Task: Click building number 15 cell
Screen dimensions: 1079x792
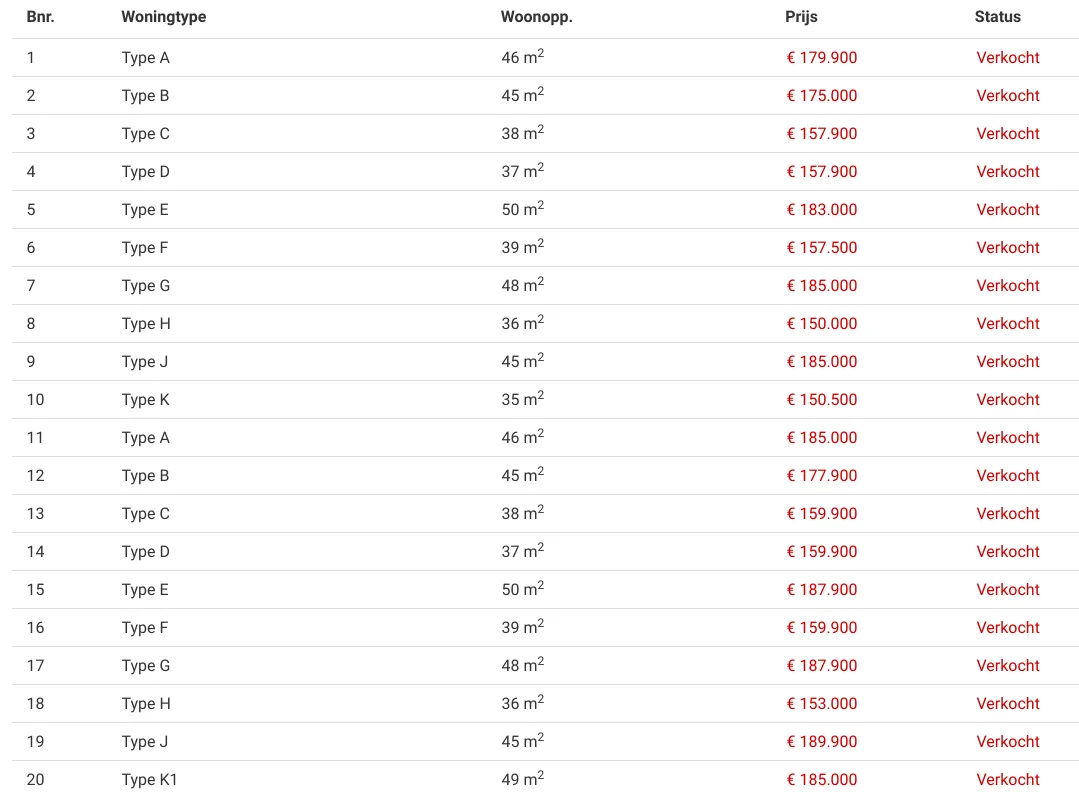Action: (x=35, y=590)
